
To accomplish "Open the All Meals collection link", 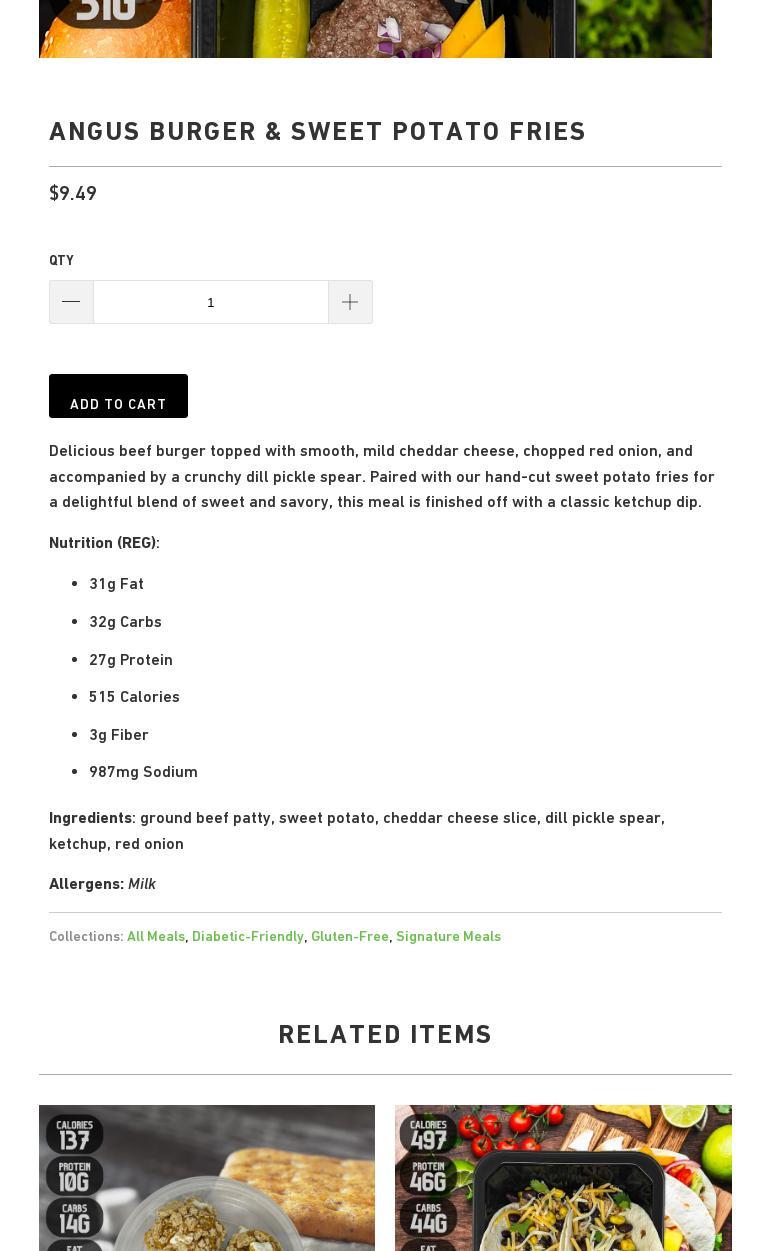I will pos(156,936).
